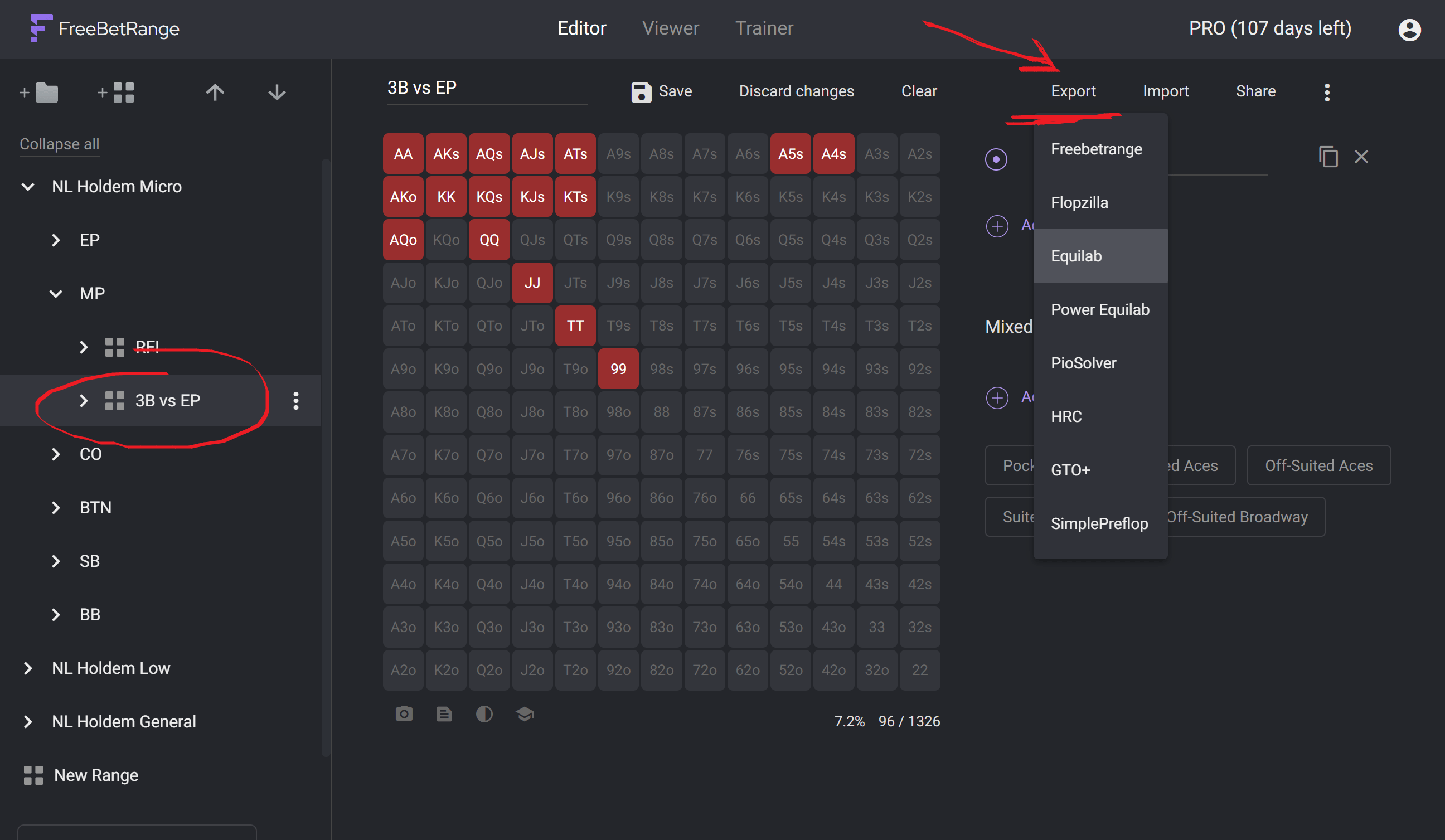Screen dimensions: 1445x840
Task: Click the range name input field
Action: click(x=486, y=88)
